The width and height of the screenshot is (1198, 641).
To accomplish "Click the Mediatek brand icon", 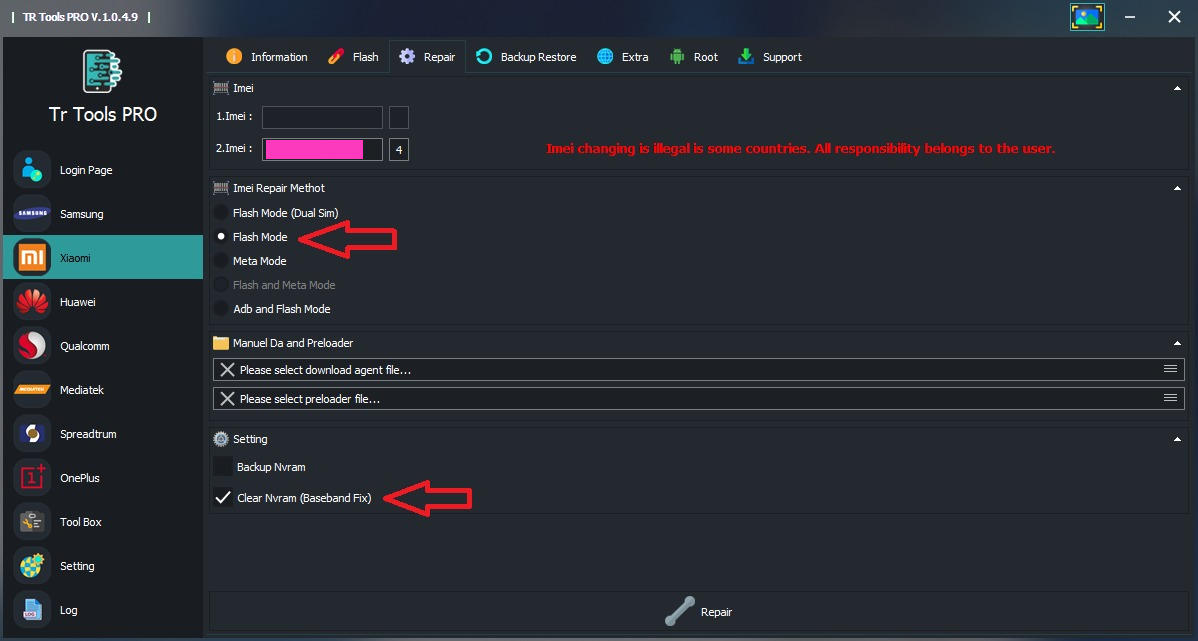I will pos(32,390).
